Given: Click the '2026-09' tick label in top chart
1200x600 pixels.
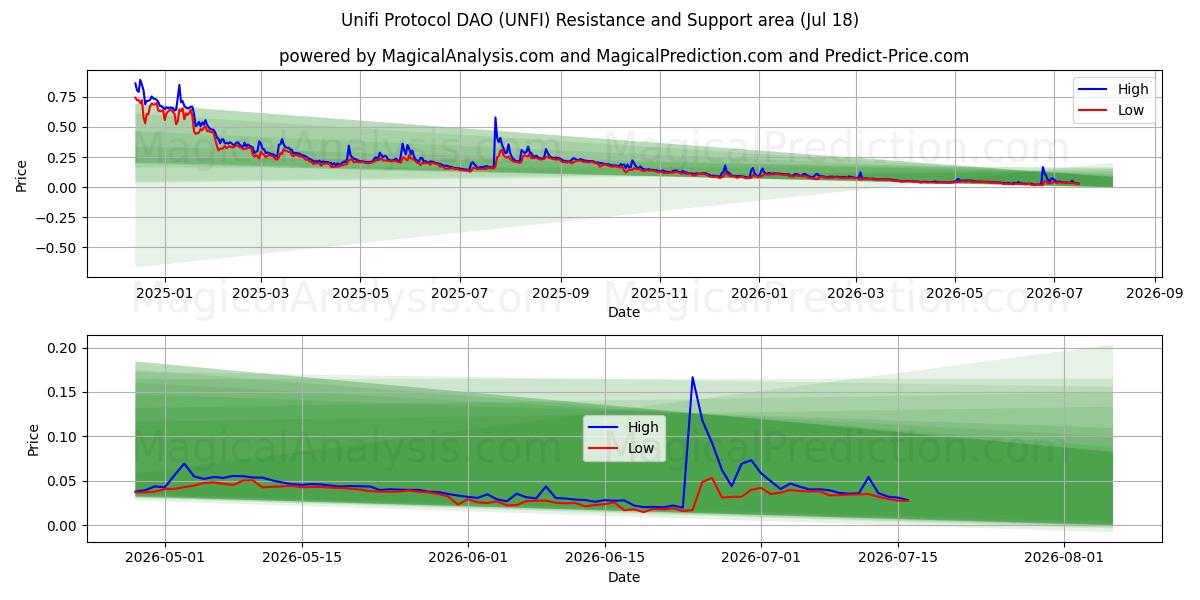Looking at the screenshot, I should 1155,294.
